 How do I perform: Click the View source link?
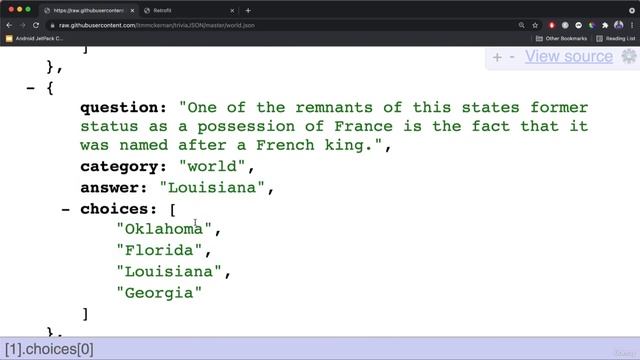click(x=569, y=56)
